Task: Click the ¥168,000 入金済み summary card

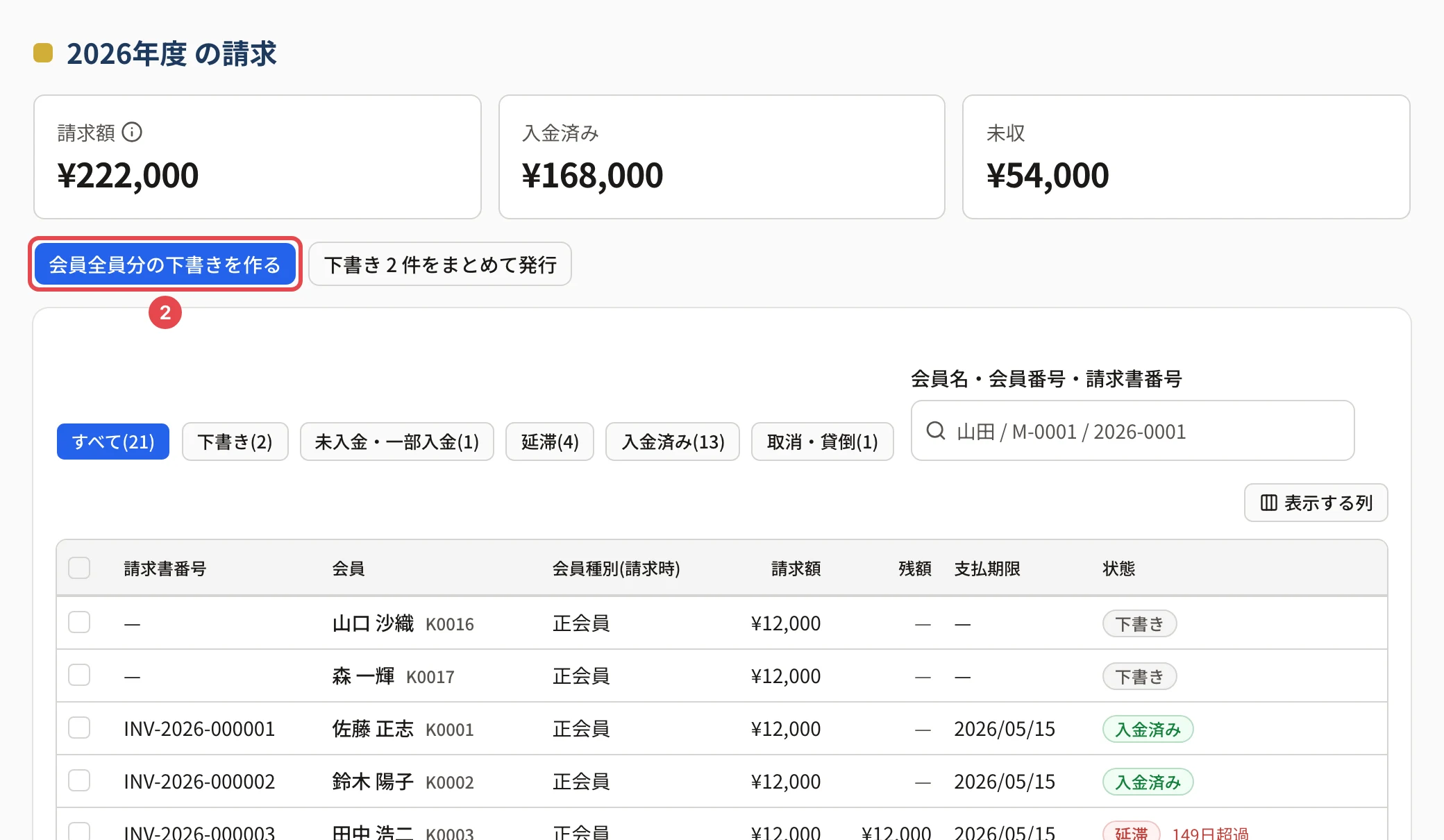Action: pos(722,157)
